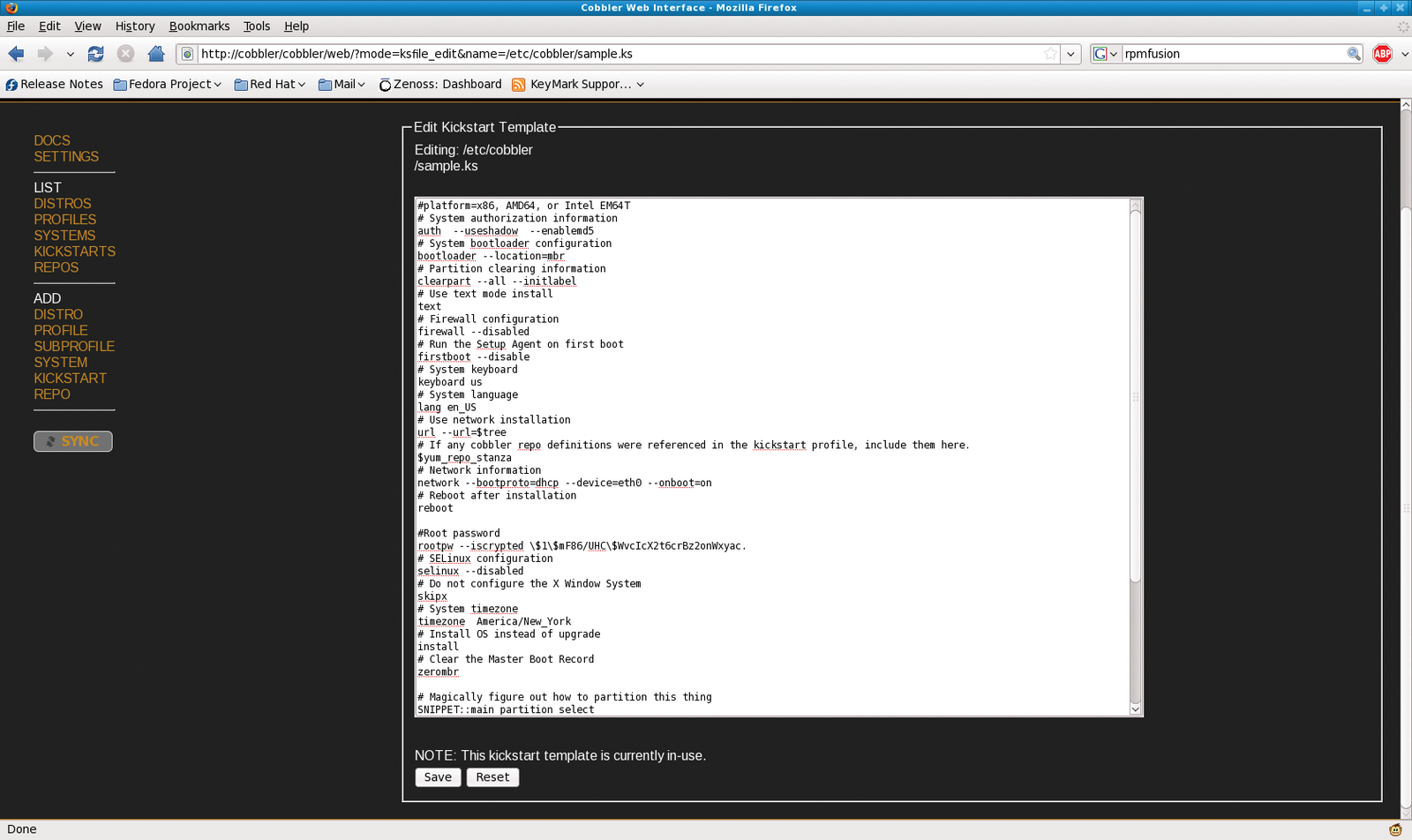
Task: Open the Release Notes bookmark
Action: 54,85
